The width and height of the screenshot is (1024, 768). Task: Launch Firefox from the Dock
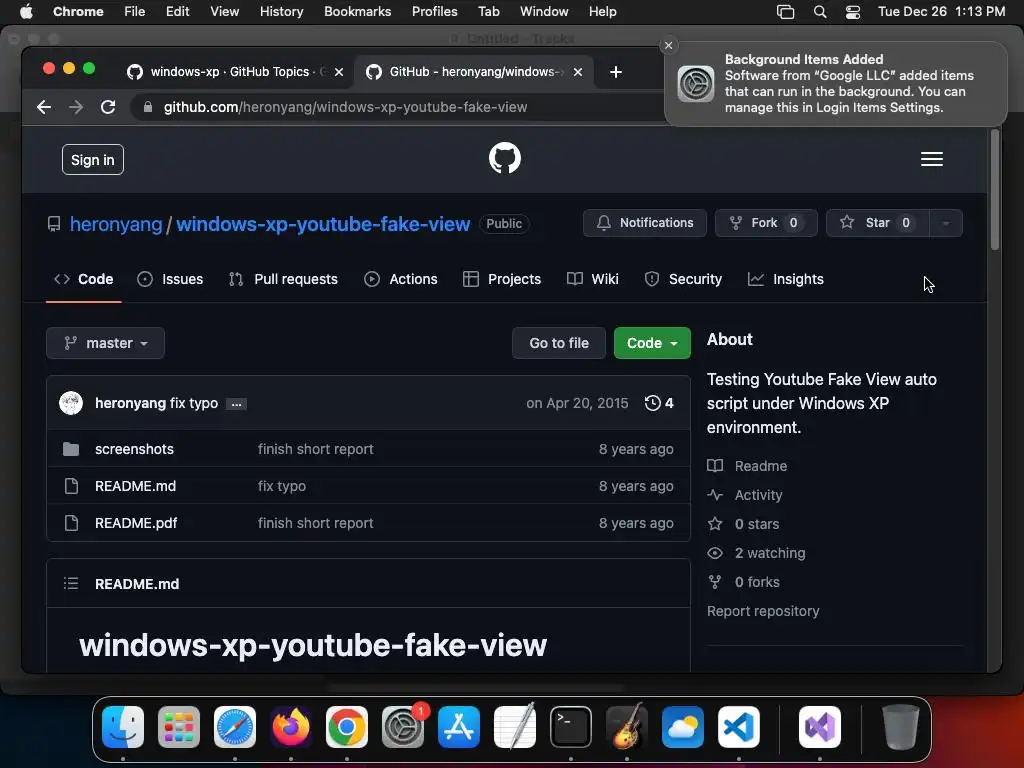pyautogui.click(x=291, y=727)
